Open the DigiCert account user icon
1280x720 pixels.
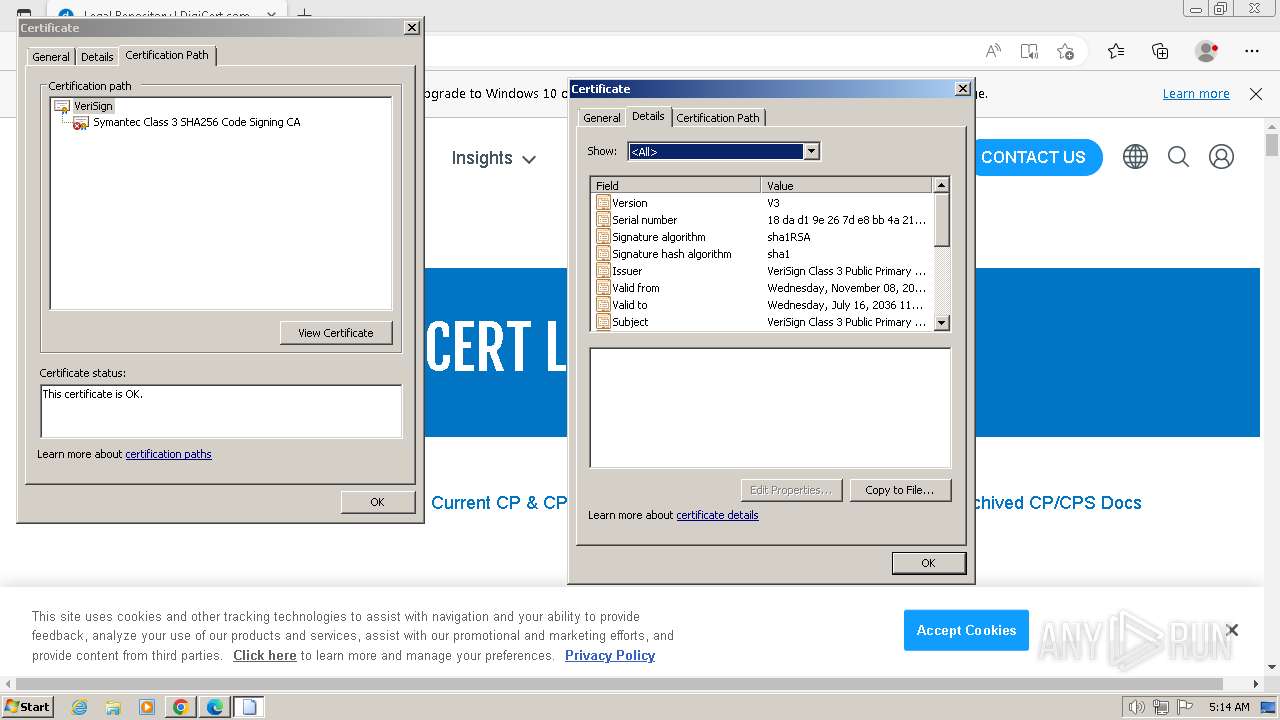[1221, 157]
